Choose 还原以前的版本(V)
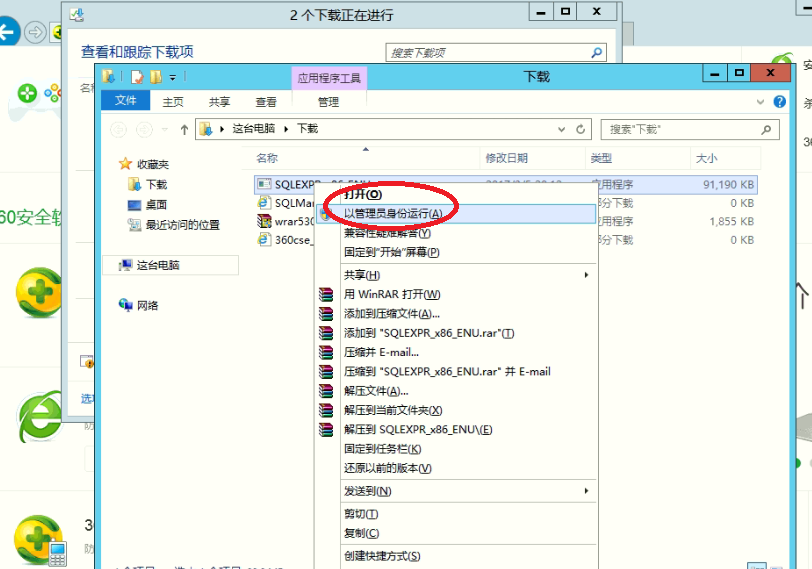Image resolution: width=812 pixels, height=569 pixels. 387,468
